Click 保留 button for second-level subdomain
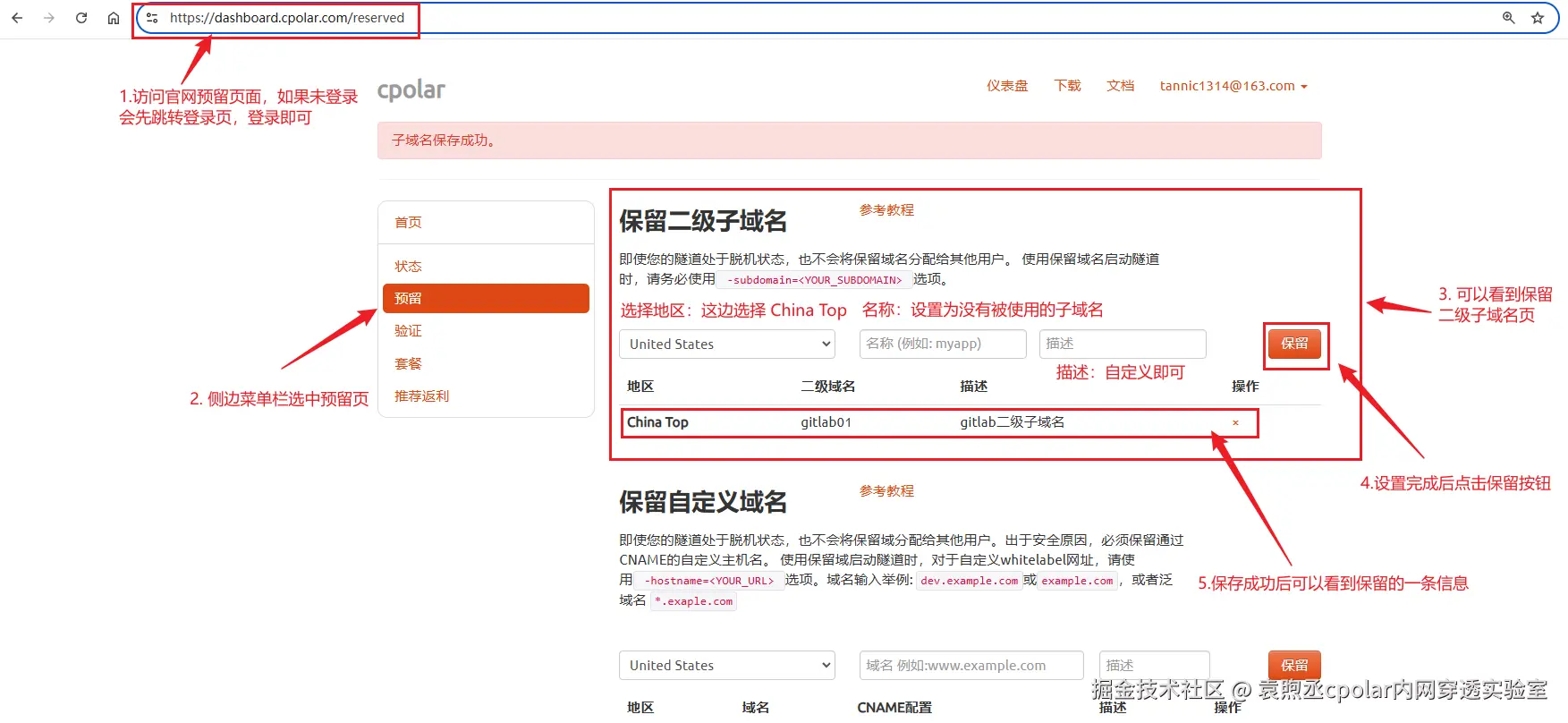This screenshot has height=723, width=1568. [x=1294, y=344]
